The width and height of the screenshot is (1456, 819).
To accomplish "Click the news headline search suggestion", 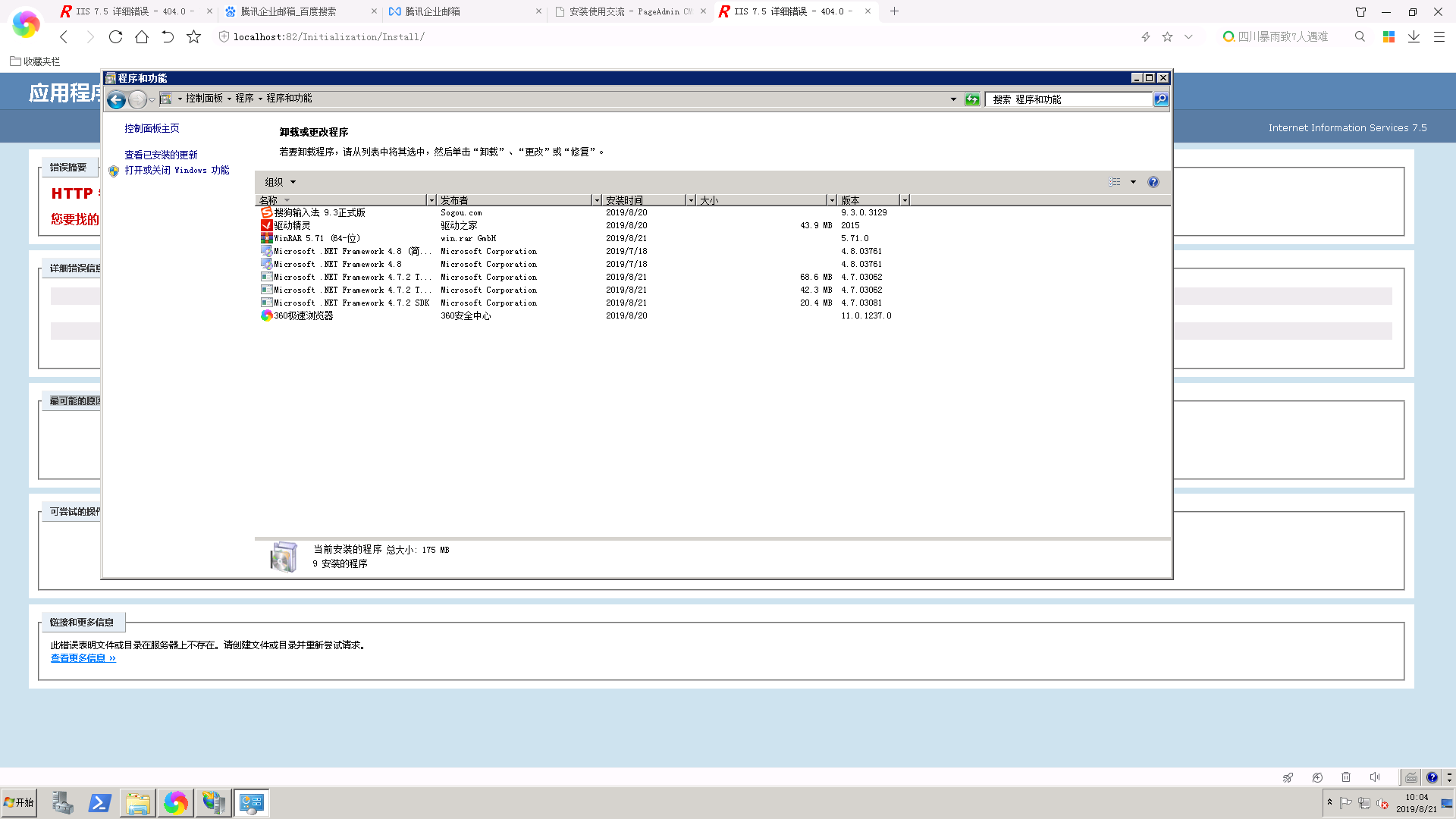I will click(1282, 36).
